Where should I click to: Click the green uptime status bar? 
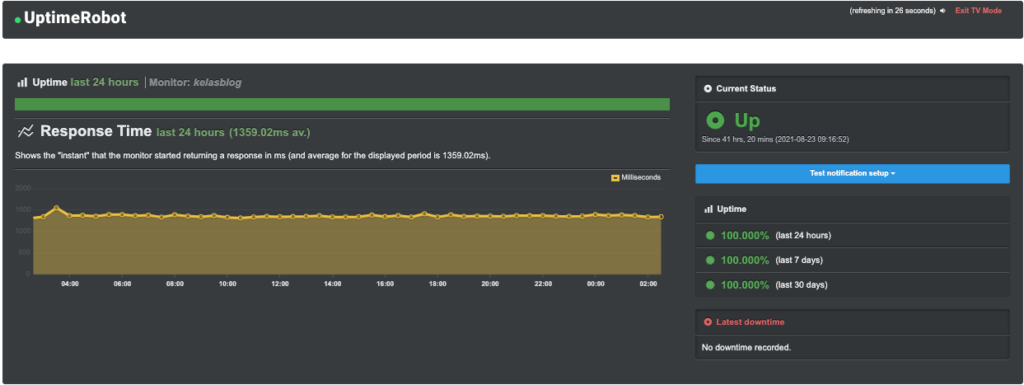coord(342,104)
